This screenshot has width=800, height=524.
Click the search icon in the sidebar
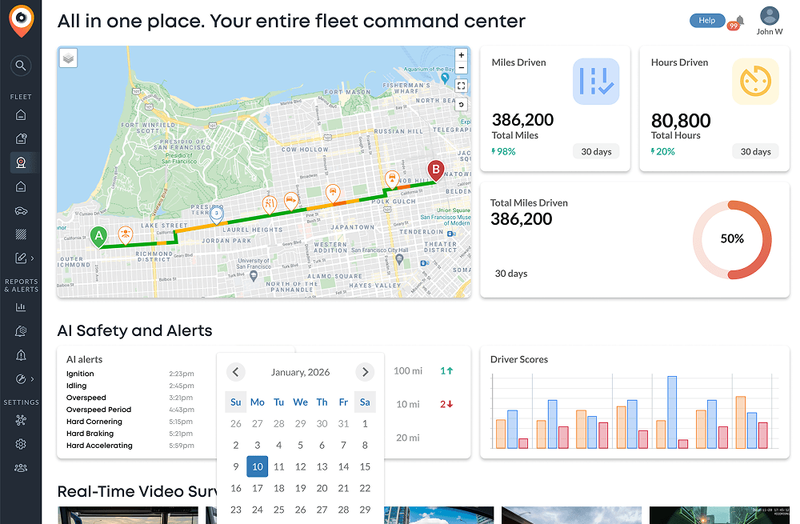pos(20,66)
